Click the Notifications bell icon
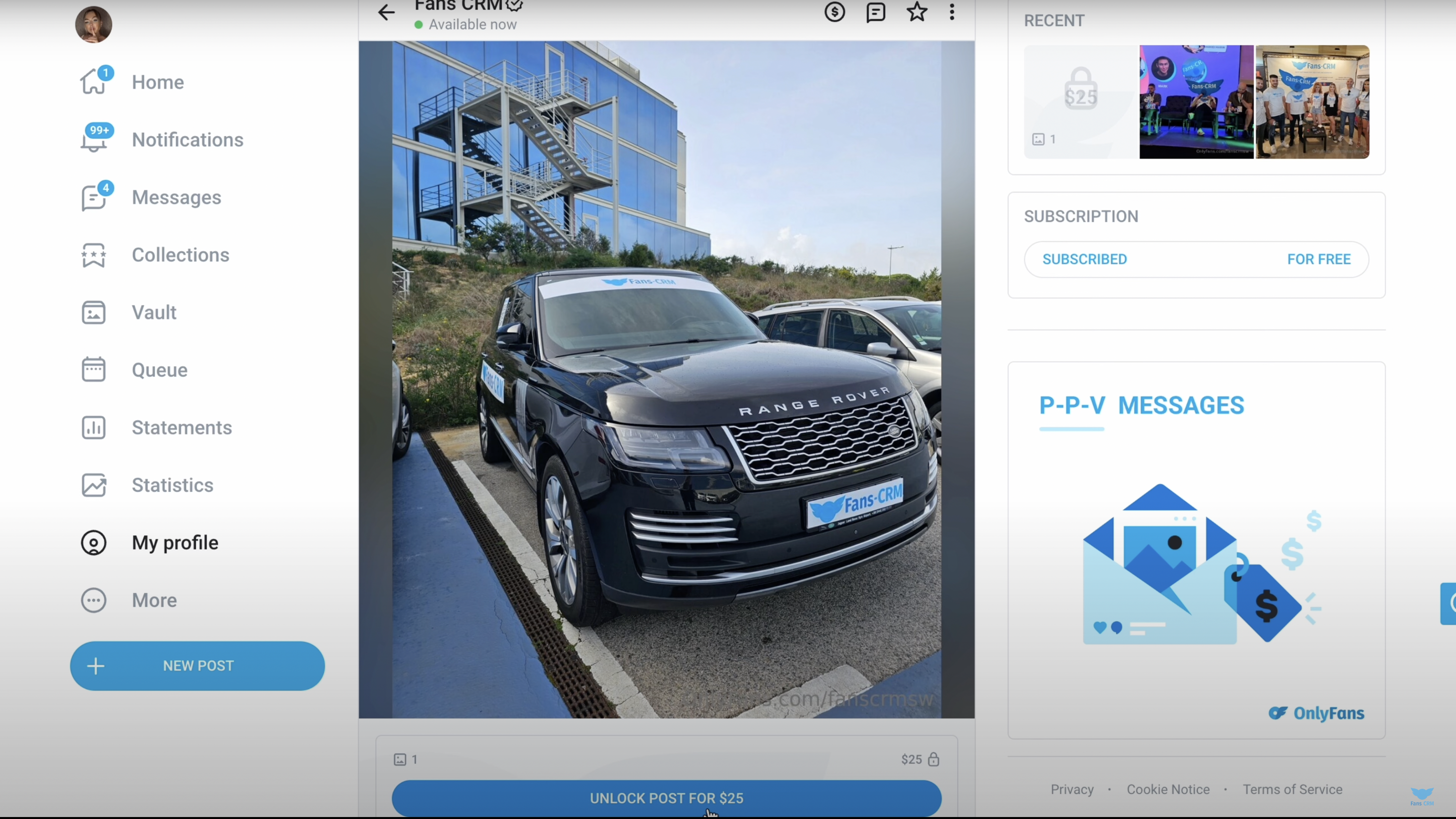This screenshot has width=1456, height=819. [x=93, y=140]
